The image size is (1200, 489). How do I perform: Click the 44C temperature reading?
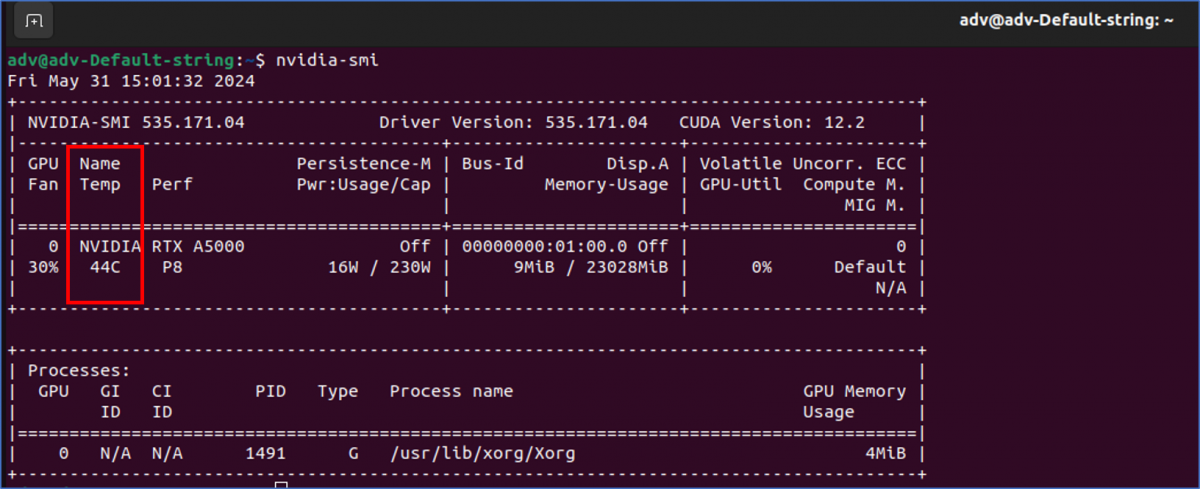(105, 267)
